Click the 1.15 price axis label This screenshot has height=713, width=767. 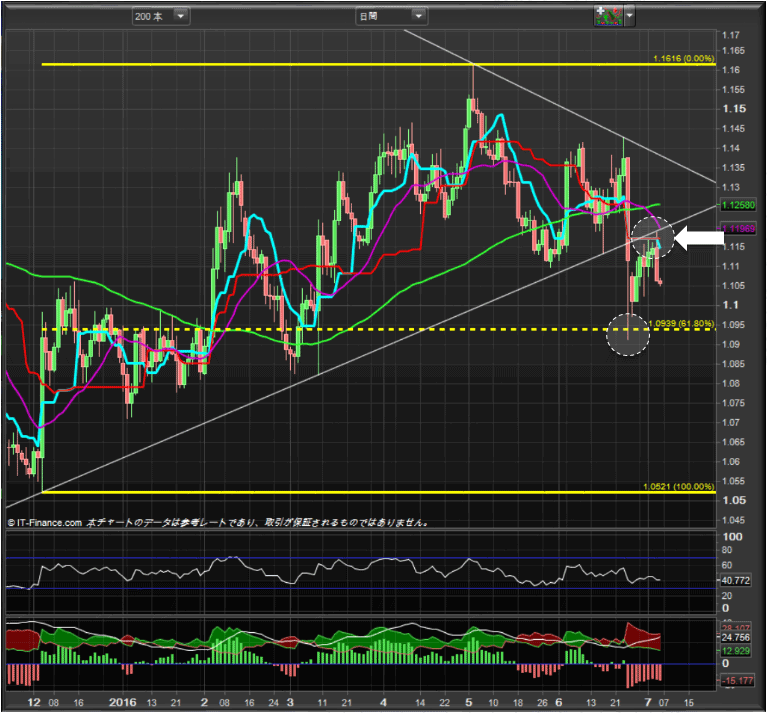(735, 109)
